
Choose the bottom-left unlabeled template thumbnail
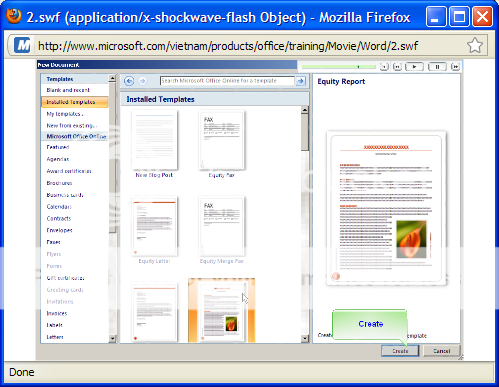pyautogui.click(x=154, y=312)
